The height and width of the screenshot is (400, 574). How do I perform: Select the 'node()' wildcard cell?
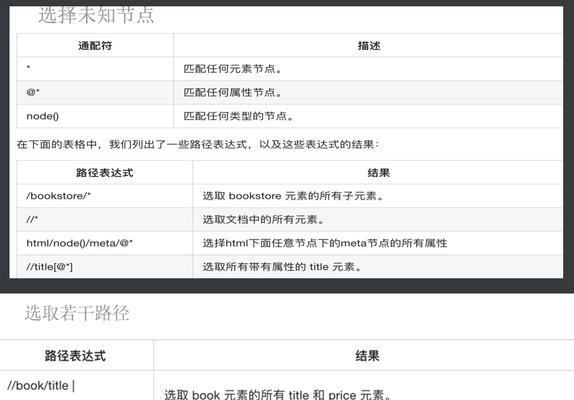point(95,116)
